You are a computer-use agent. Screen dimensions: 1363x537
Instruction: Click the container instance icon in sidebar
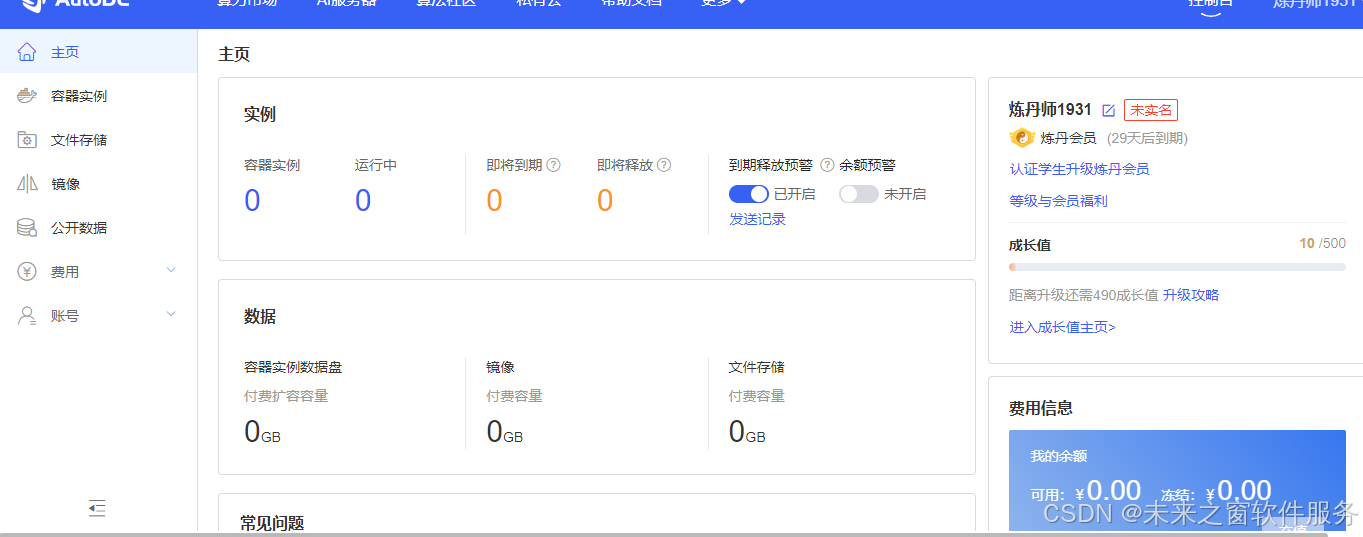(x=27, y=96)
